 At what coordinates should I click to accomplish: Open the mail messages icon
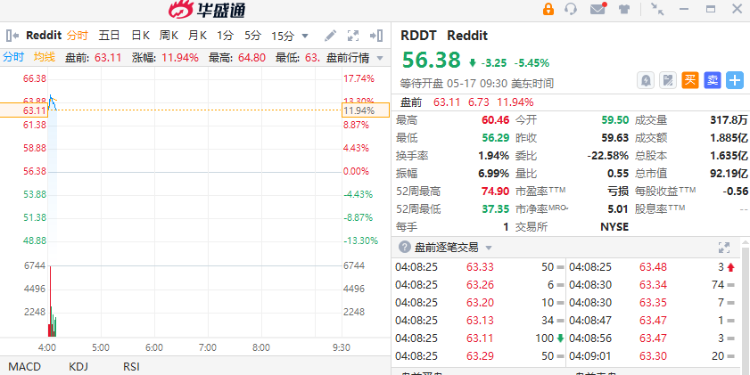click(598, 9)
